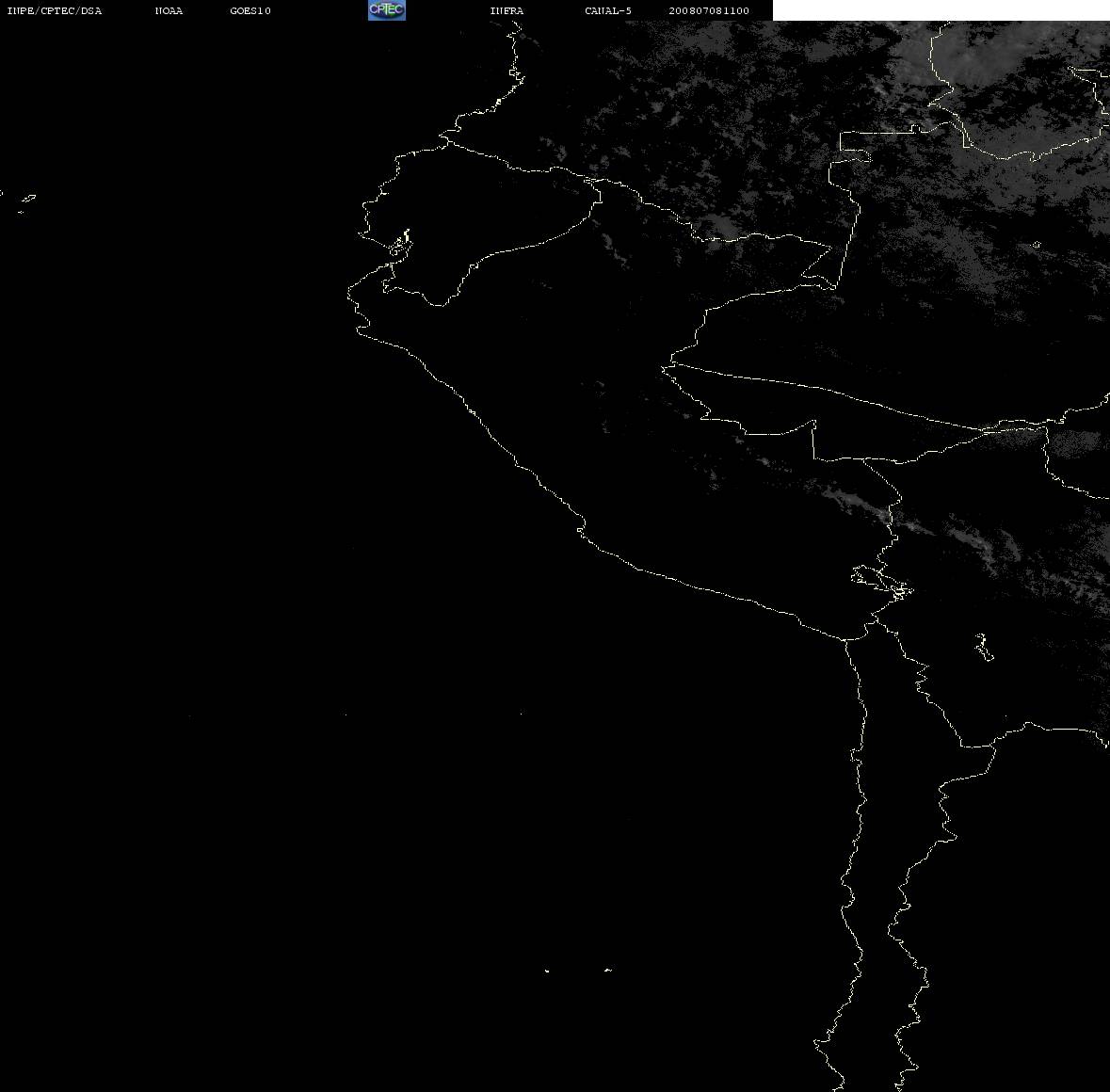Select the CANAL-5 channel label
The width and height of the screenshot is (1110, 1092).
(x=608, y=10)
